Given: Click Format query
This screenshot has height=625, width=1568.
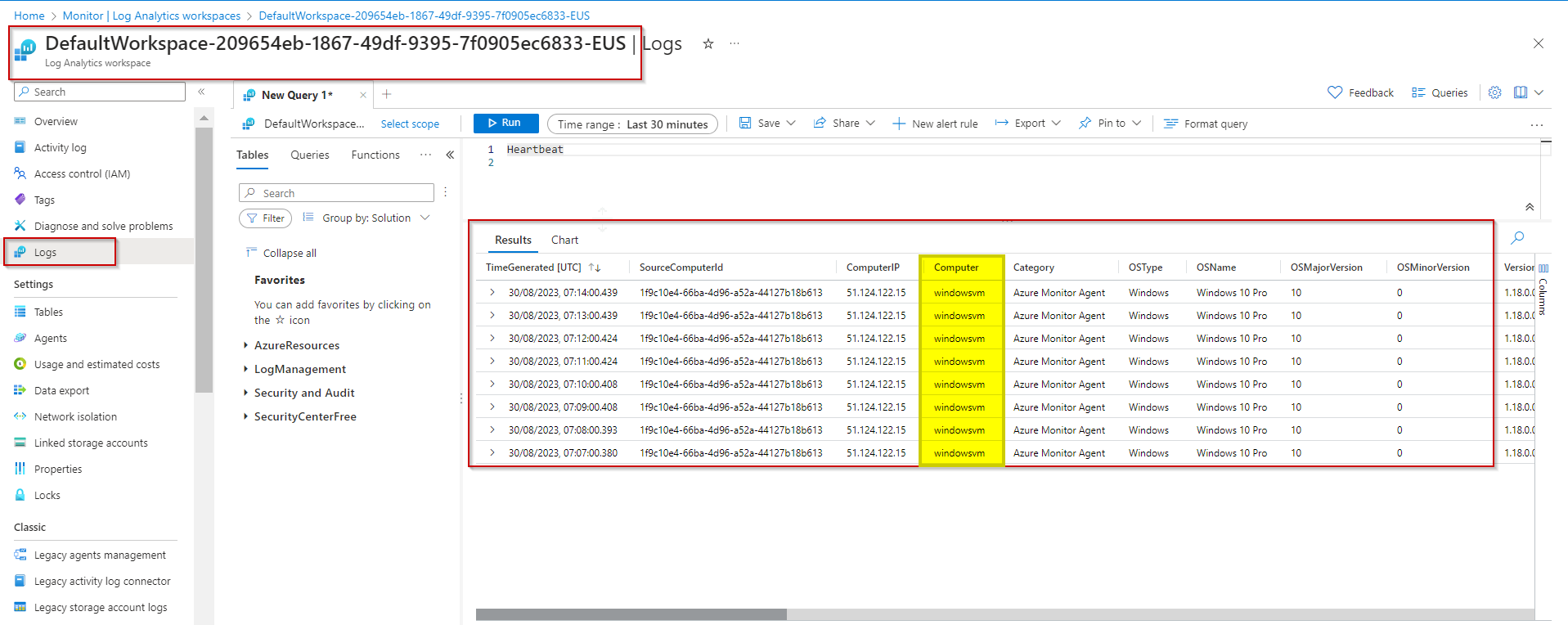Looking at the screenshot, I should (1206, 124).
